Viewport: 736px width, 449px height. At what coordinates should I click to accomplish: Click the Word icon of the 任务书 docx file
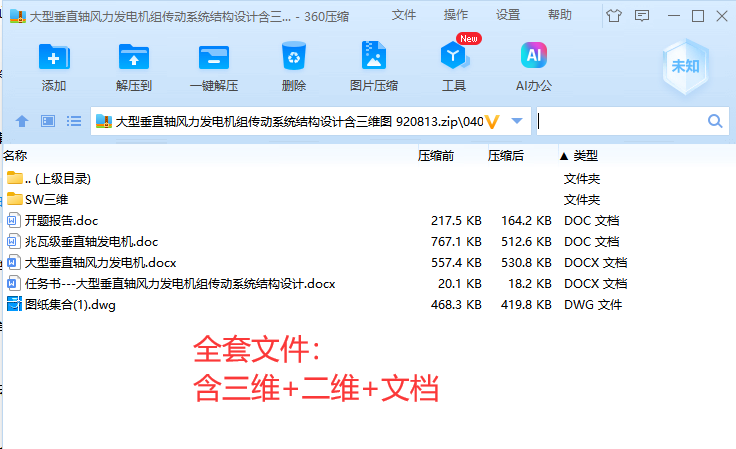(14, 283)
